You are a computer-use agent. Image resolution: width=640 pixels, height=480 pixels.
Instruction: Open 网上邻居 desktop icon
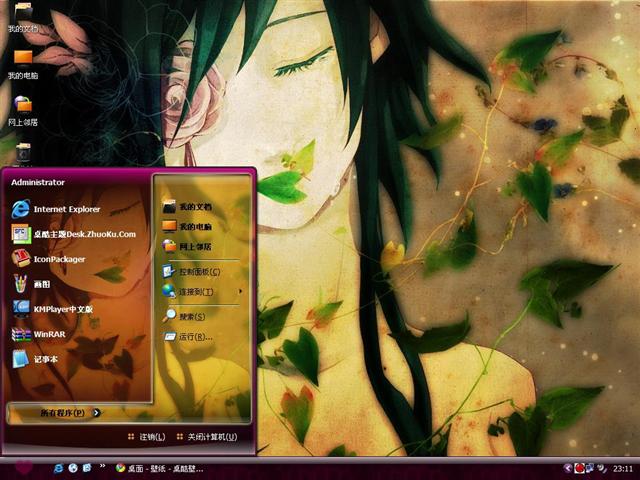click(23, 111)
